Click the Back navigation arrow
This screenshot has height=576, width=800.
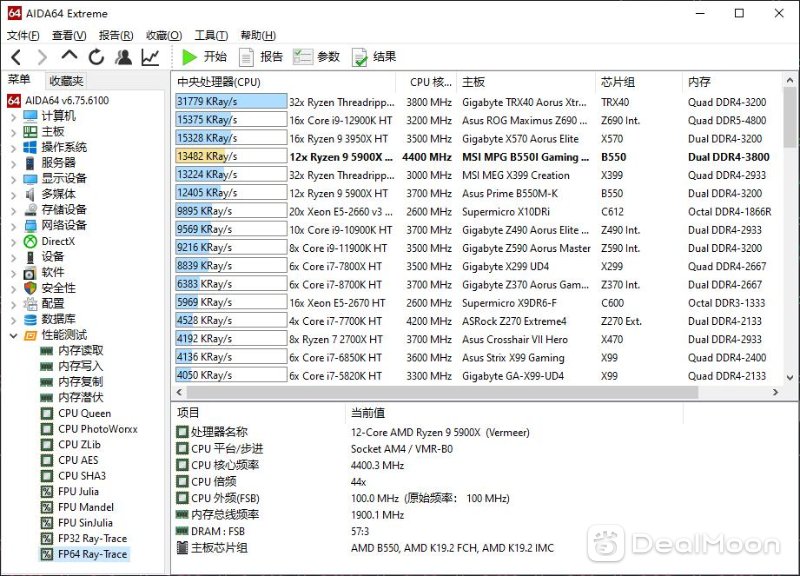pyautogui.click(x=16, y=57)
